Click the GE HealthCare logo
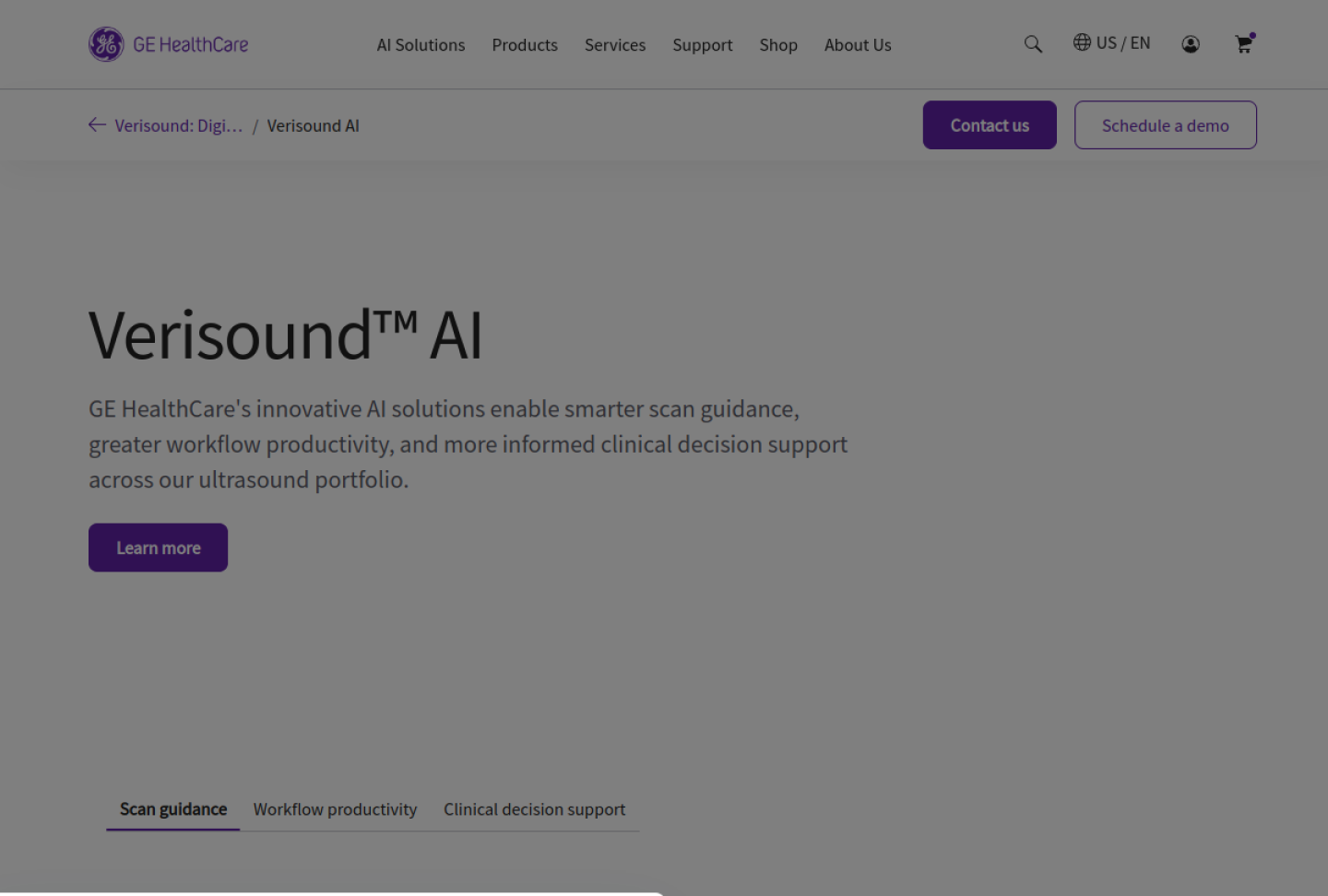The width and height of the screenshot is (1328, 896). (x=169, y=44)
